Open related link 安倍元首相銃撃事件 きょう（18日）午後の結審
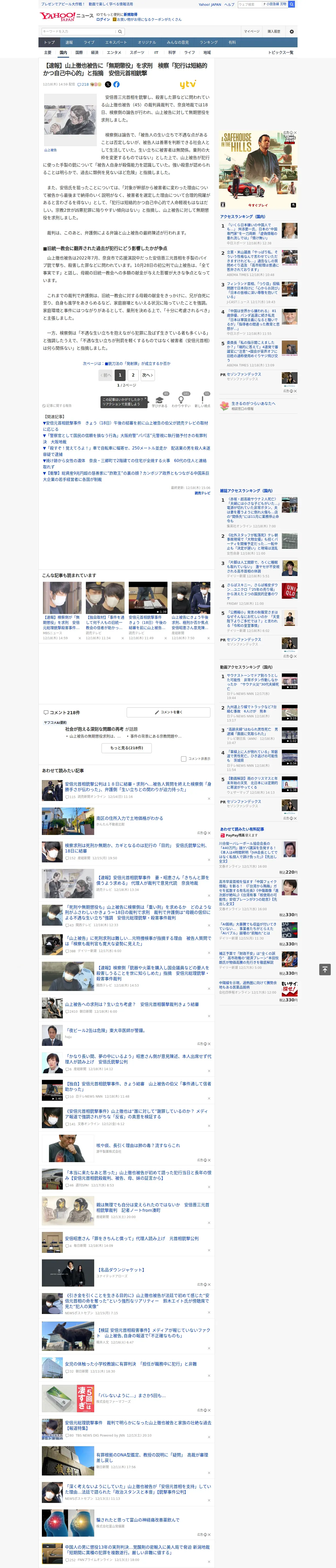Viewport: 336px width, 1568px height. 126,426
